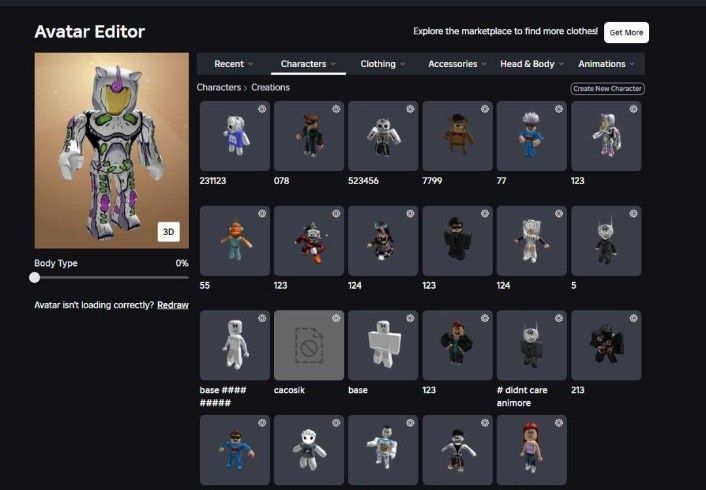The image size is (706, 490).
Task: Open settings gear on character 55
Action: [x=262, y=213]
